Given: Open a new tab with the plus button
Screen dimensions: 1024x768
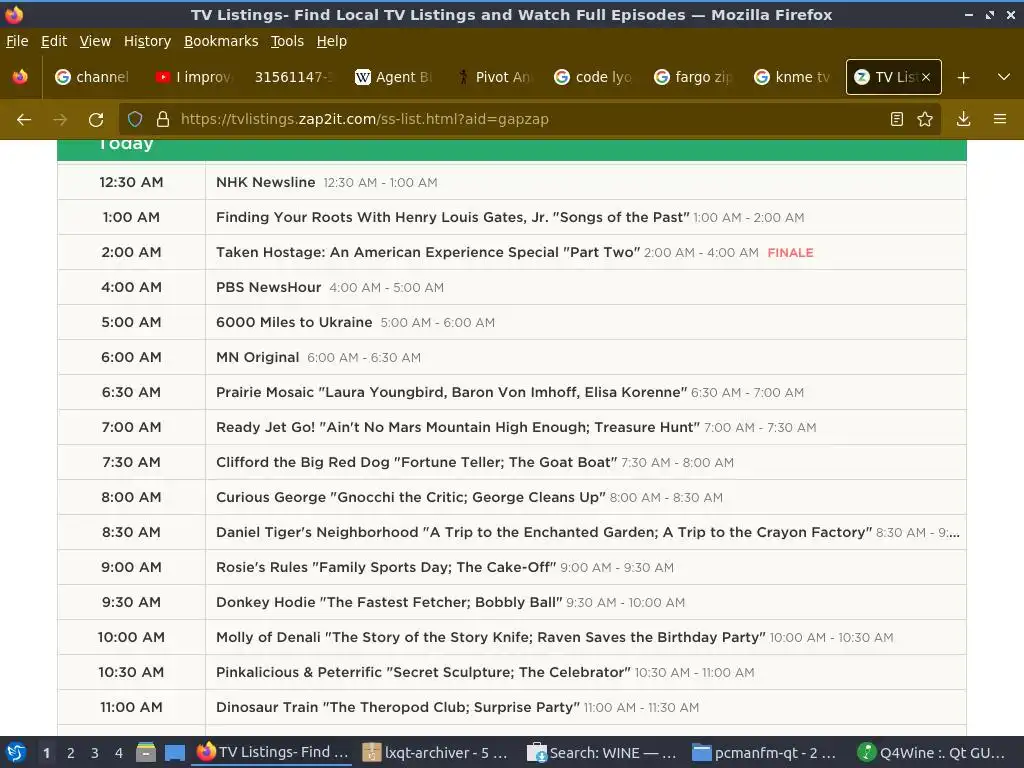Looking at the screenshot, I should [963, 78].
